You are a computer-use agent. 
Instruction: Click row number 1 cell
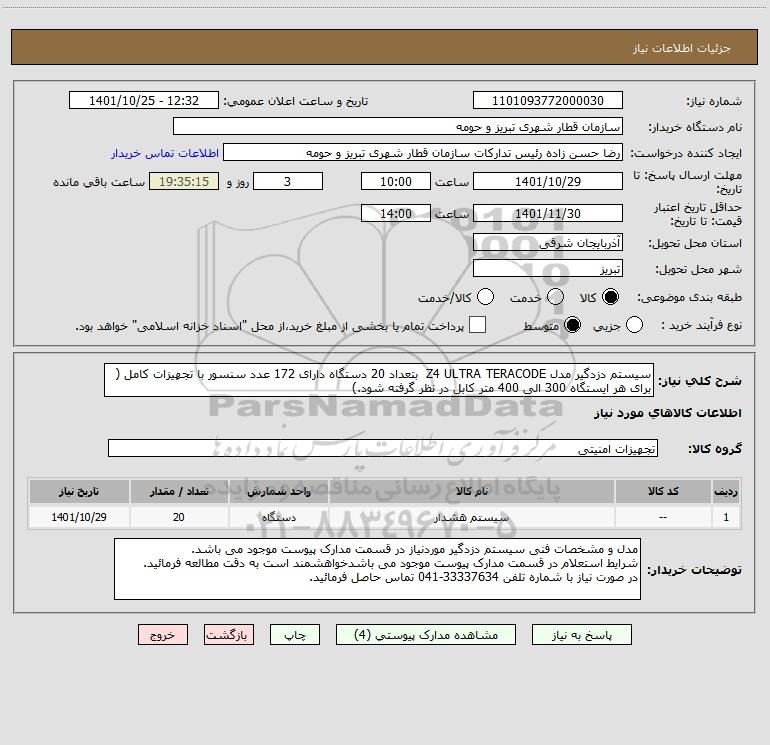pyautogui.click(x=726, y=517)
